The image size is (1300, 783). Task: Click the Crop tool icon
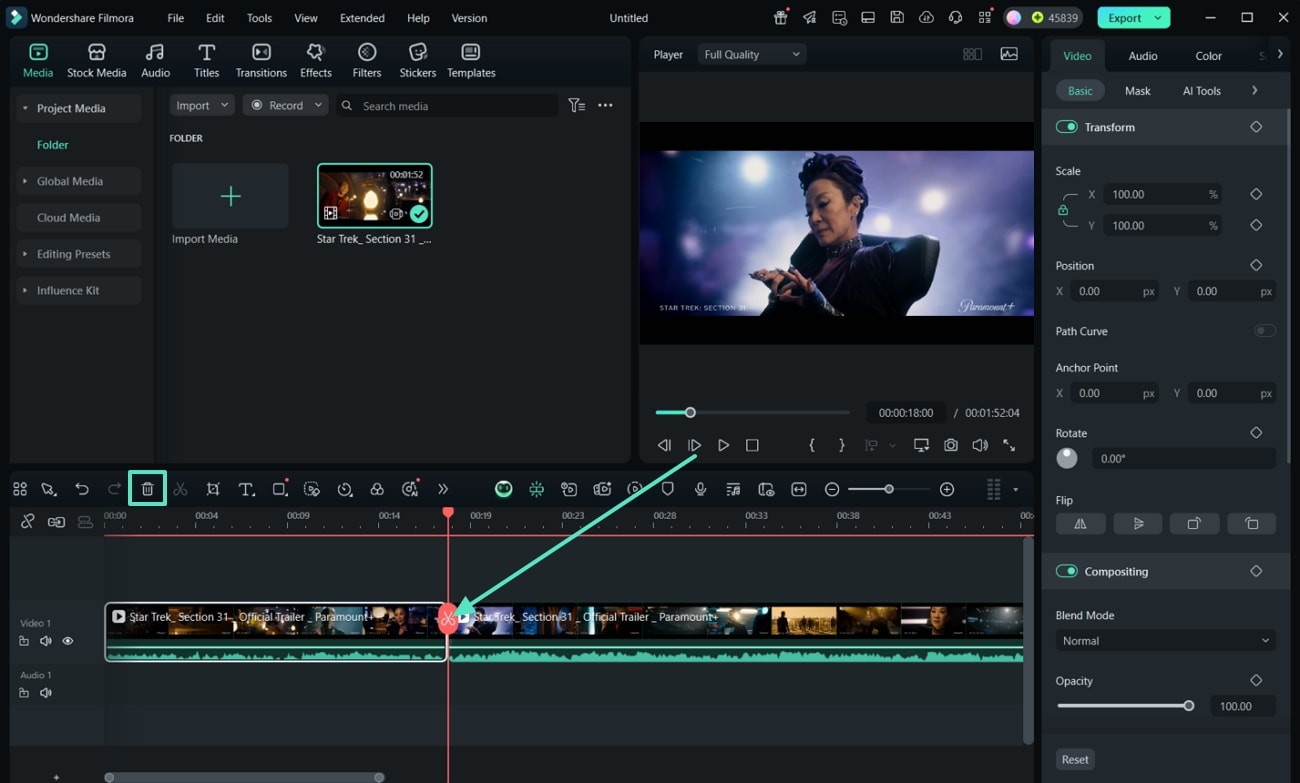pyautogui.click(x=213, y=489)
